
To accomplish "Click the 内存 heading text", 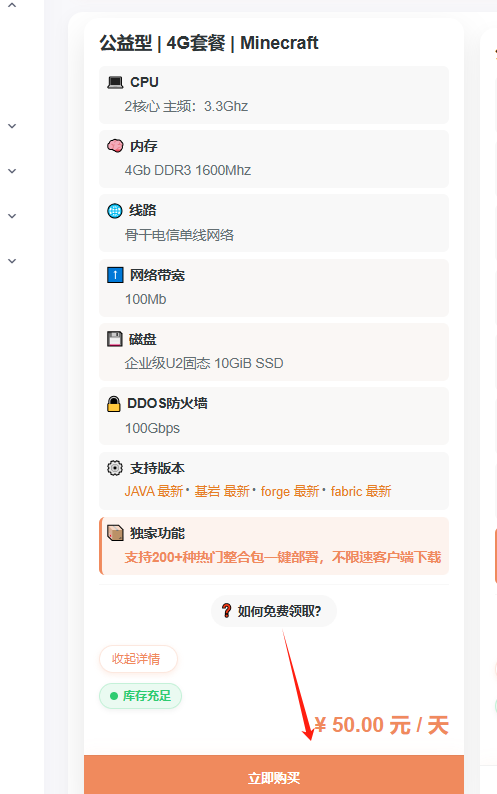I will [x=144, y=146].
